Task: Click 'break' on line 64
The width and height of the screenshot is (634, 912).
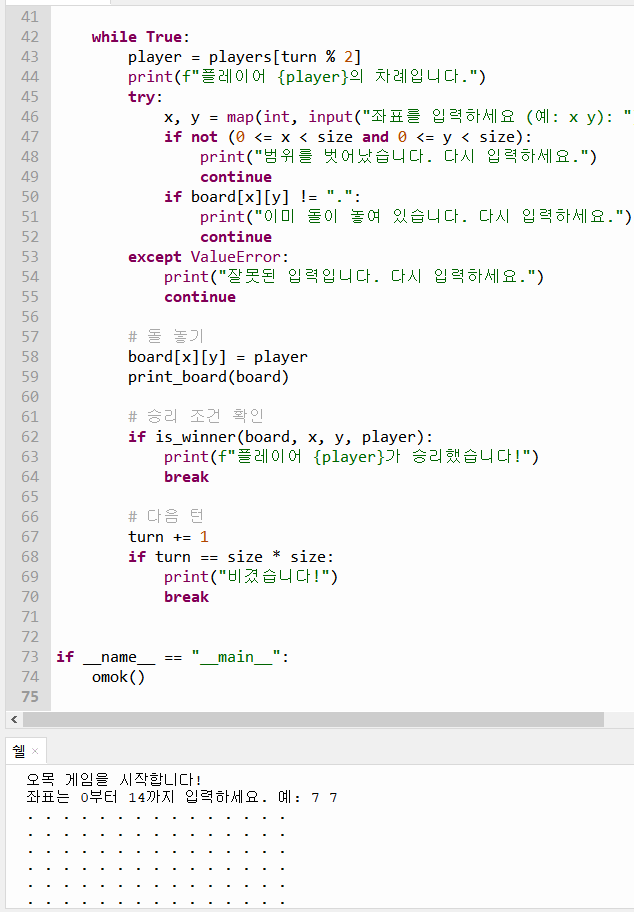Action: click(186, 477)
